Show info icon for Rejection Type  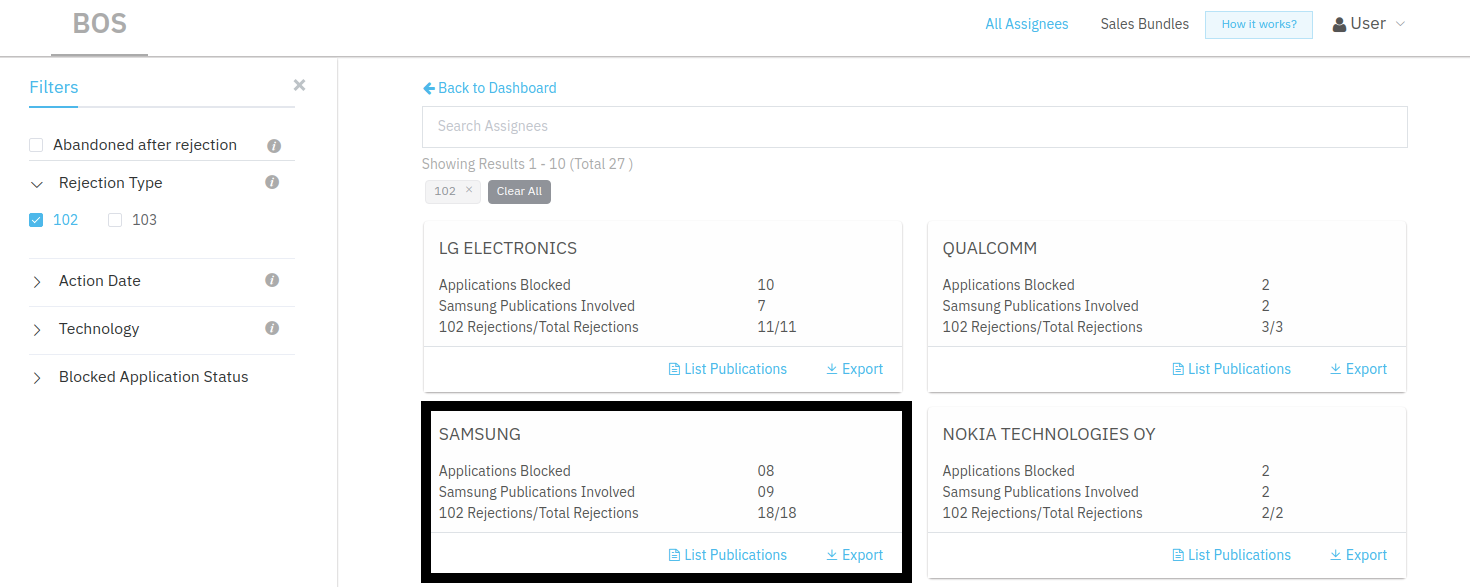[x=272, y=183]
